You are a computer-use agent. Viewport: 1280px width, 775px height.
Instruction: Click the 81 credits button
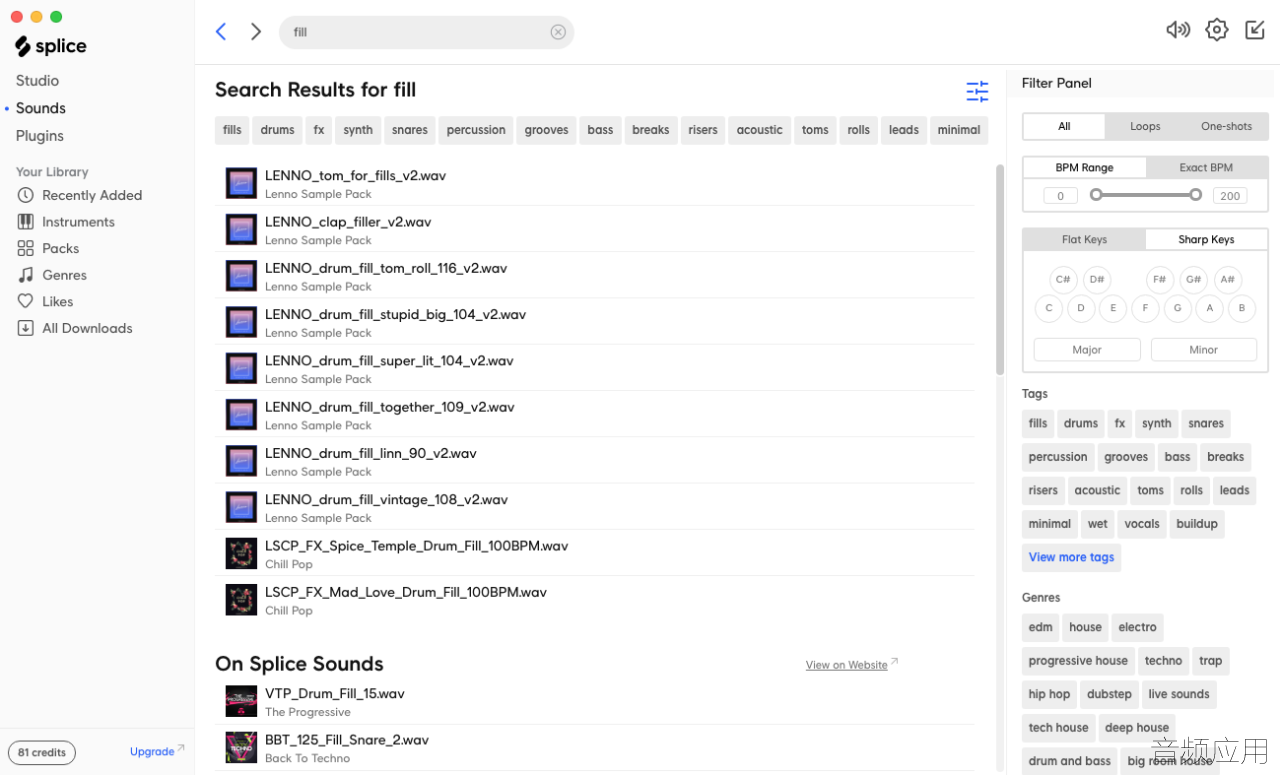pyautogui.click(x=42, y=752)
